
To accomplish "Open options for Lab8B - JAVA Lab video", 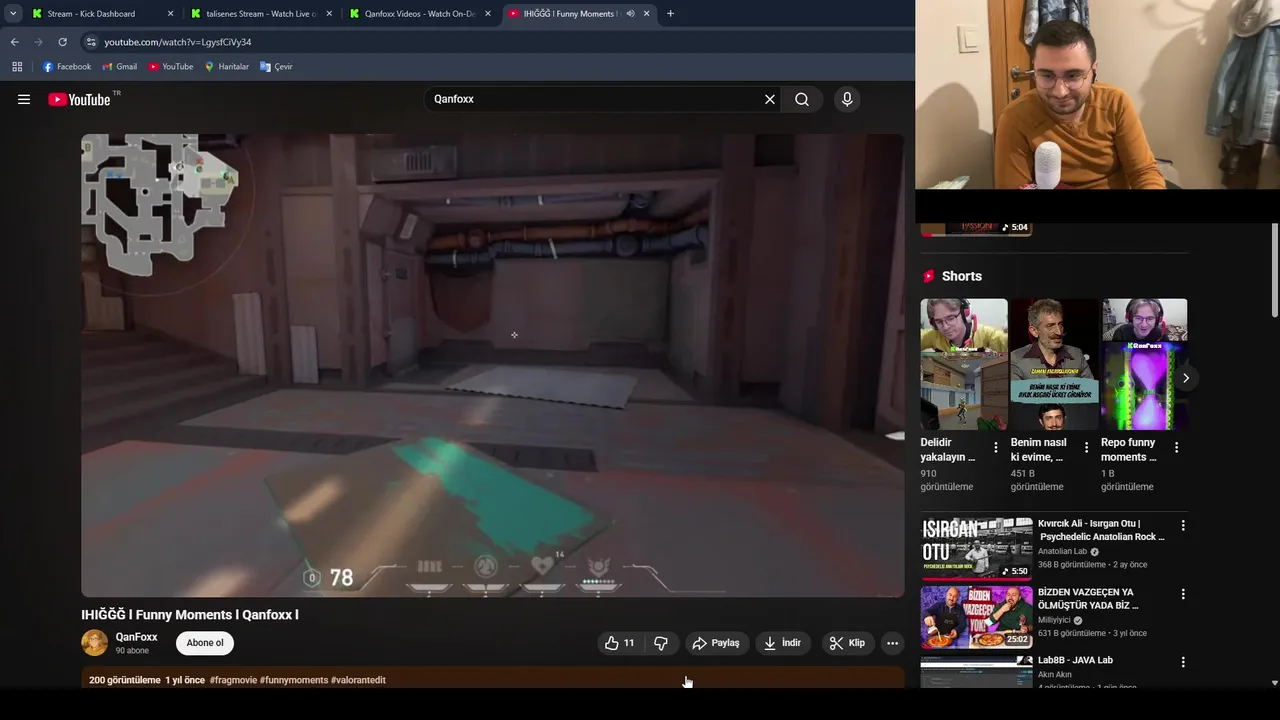I will [x=1183, y=662].
